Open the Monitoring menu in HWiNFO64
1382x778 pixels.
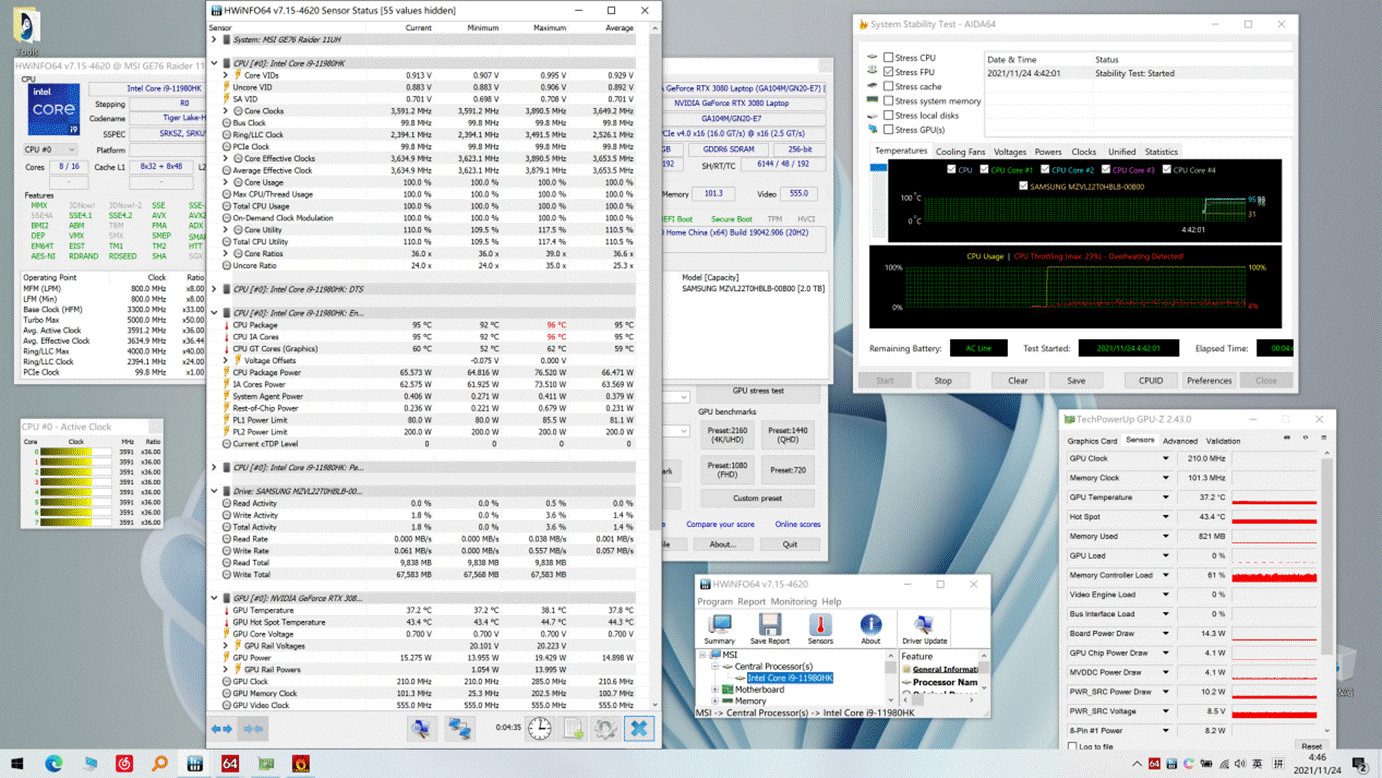[x=794, y=602]
